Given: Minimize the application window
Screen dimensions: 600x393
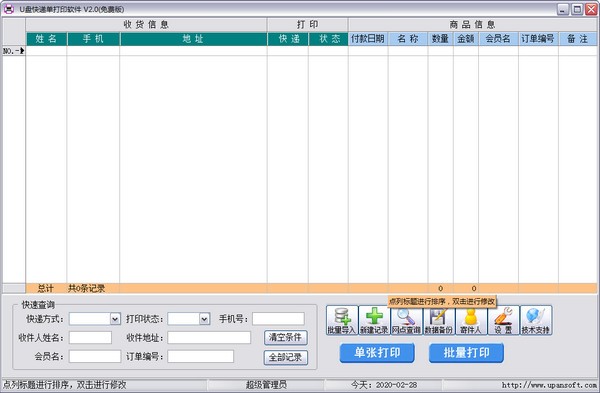Looking at the screenshot, I should click(x=562, y=9).
